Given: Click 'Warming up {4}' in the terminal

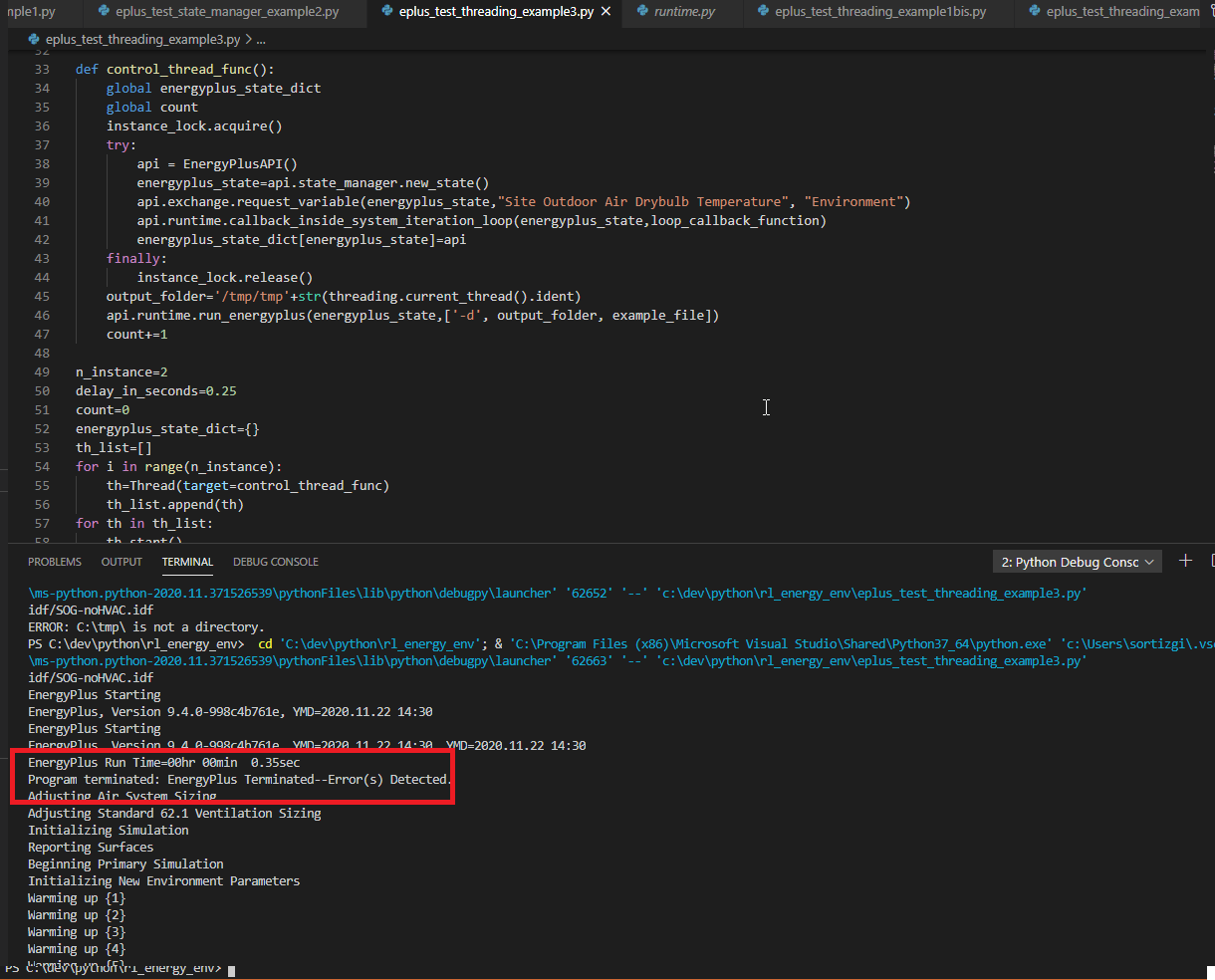Looking at the screenshot, I should [77, 949].
